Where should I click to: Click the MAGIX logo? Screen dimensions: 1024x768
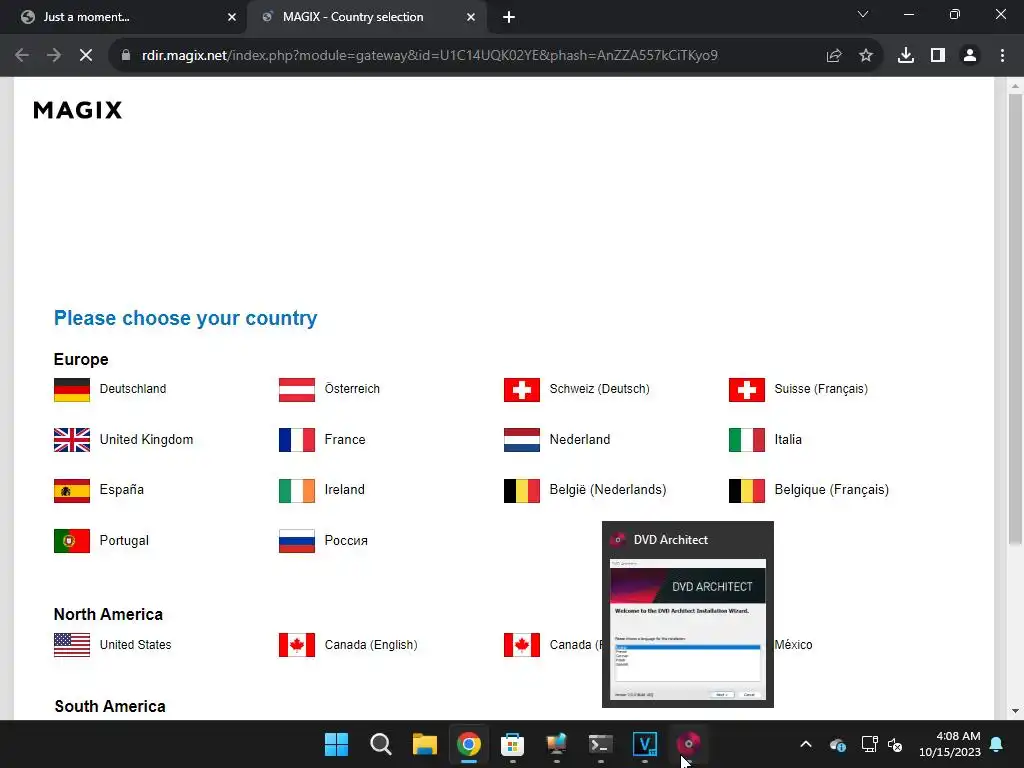tap(78, 110)
